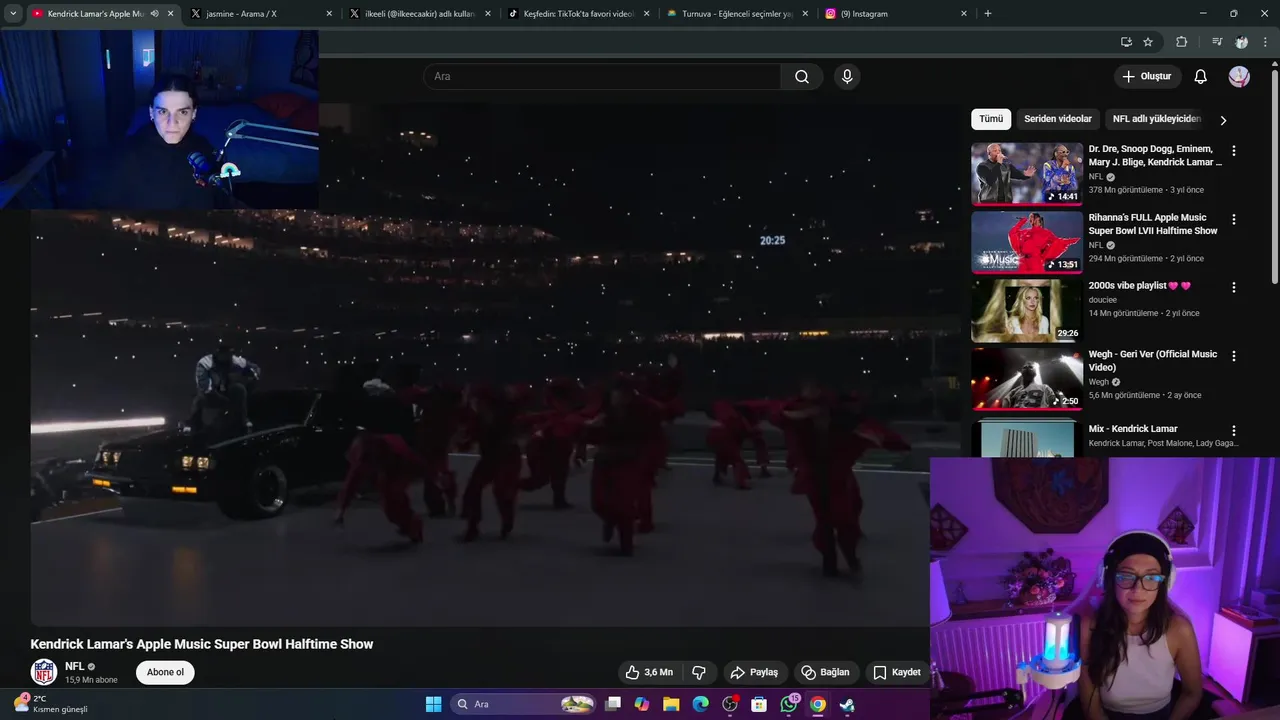Open Task View on taskbar
Image resolution: width=1280 pixels, height=720 pixels.
coord(613,704)
